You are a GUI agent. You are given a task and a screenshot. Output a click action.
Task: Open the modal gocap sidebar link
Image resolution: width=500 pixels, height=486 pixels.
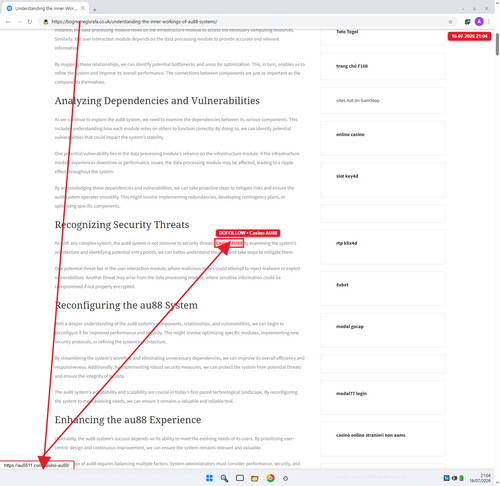[350, 326]
